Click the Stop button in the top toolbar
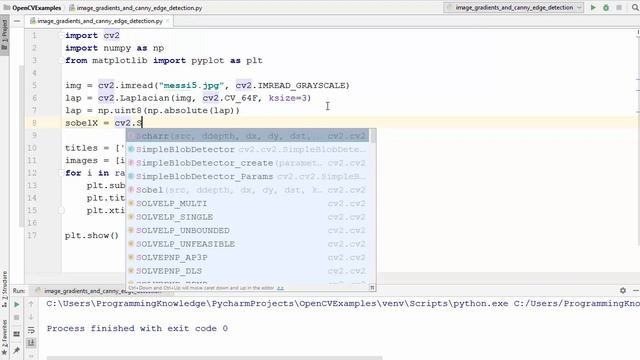The width and height of the screenshot is (640, 360). (x=619, y=7)
